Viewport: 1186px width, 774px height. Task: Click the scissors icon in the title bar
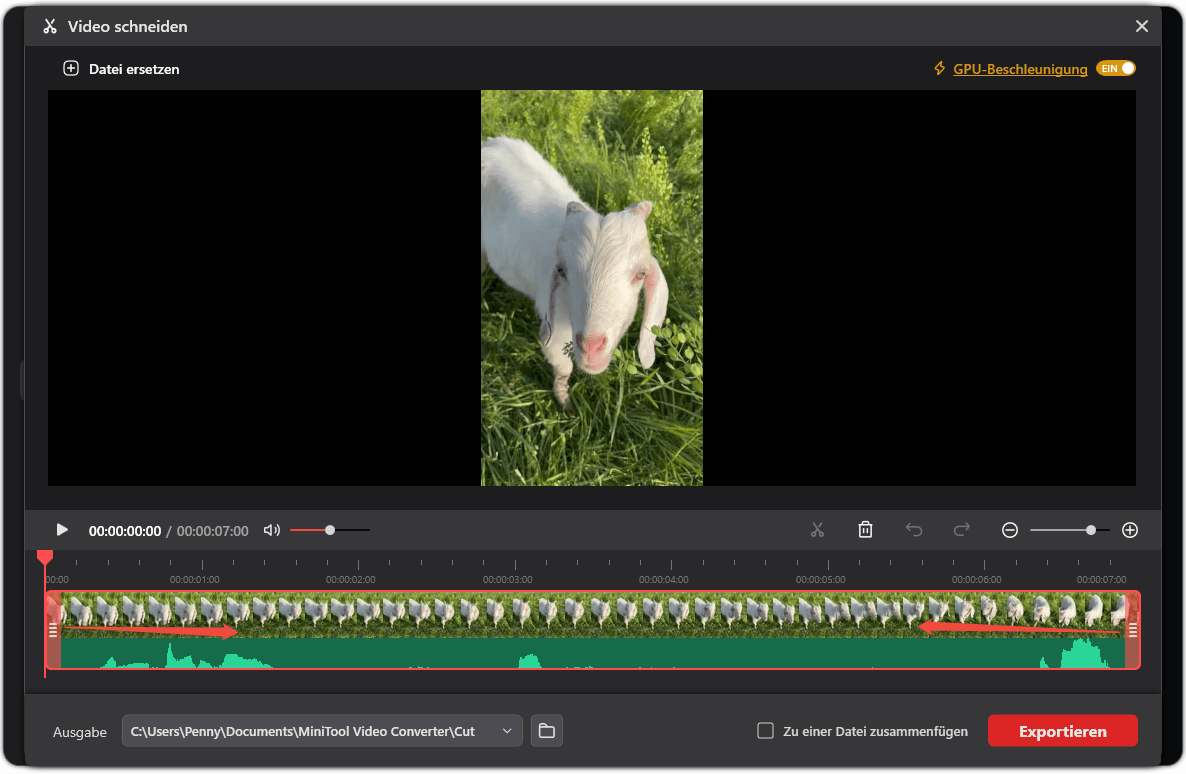(x=50, y=26)
